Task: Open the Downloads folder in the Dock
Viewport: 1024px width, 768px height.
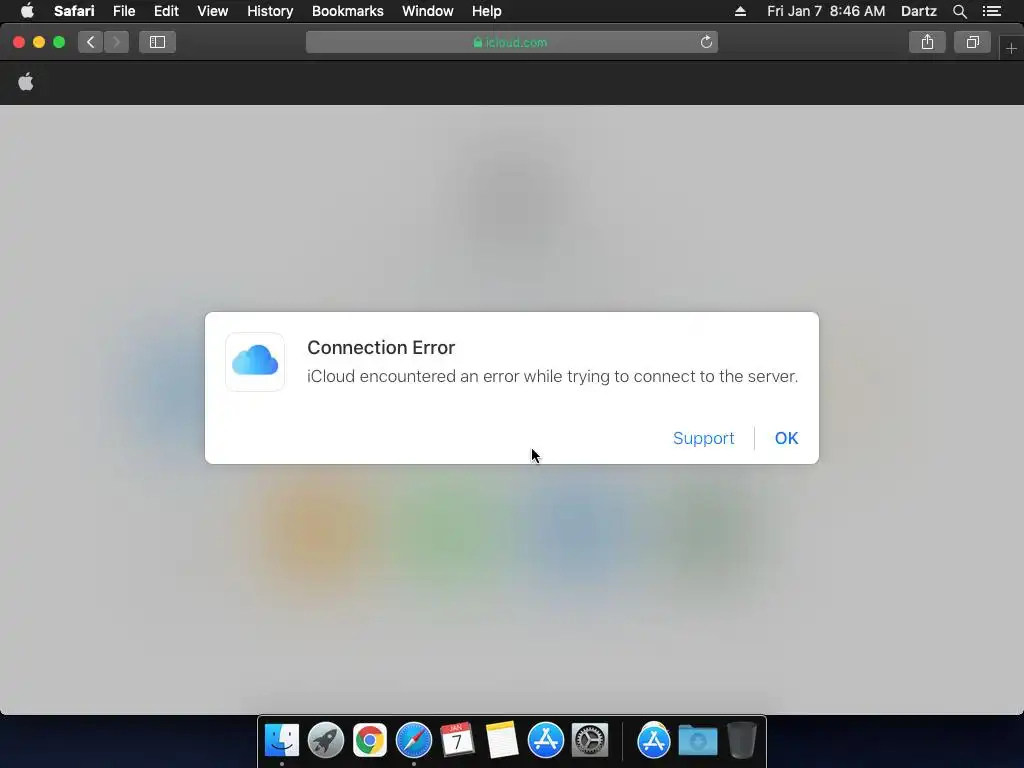Action: coord(697,740)
